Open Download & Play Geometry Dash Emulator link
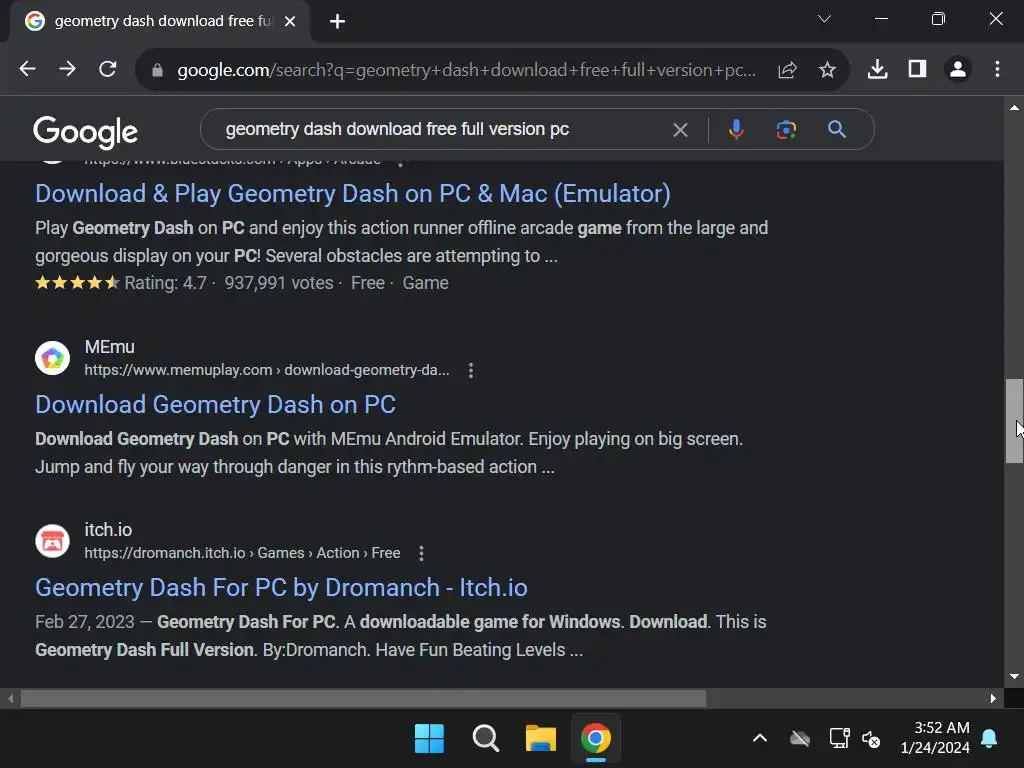Viewport: 1024px width, 768px height. 353,194
